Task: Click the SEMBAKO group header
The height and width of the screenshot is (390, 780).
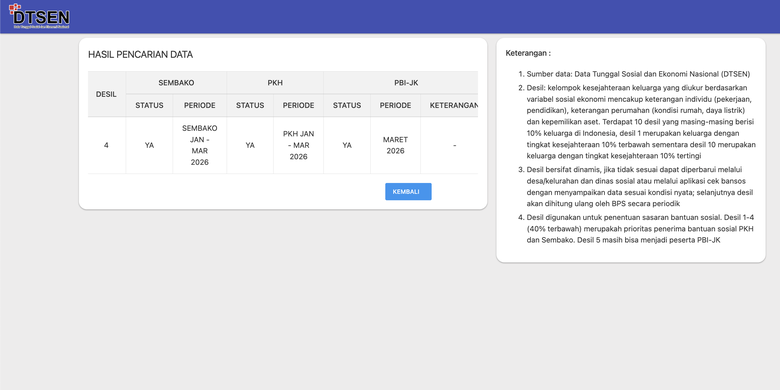Action: coord(176,83)
